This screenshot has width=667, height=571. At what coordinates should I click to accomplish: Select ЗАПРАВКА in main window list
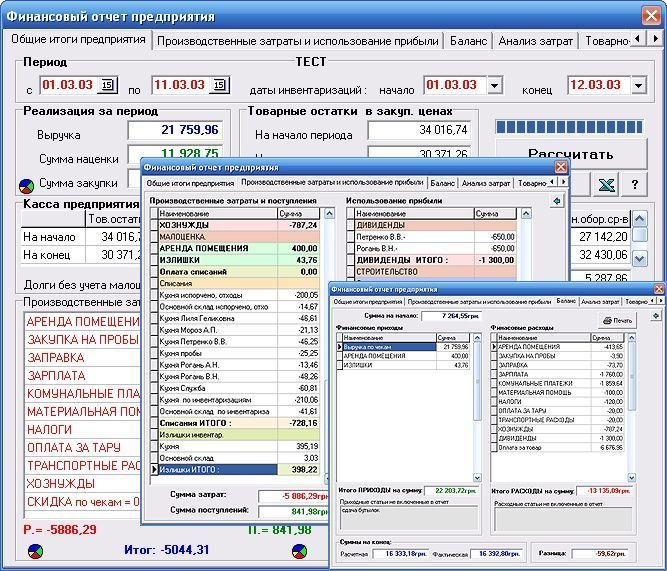[83, 358]
